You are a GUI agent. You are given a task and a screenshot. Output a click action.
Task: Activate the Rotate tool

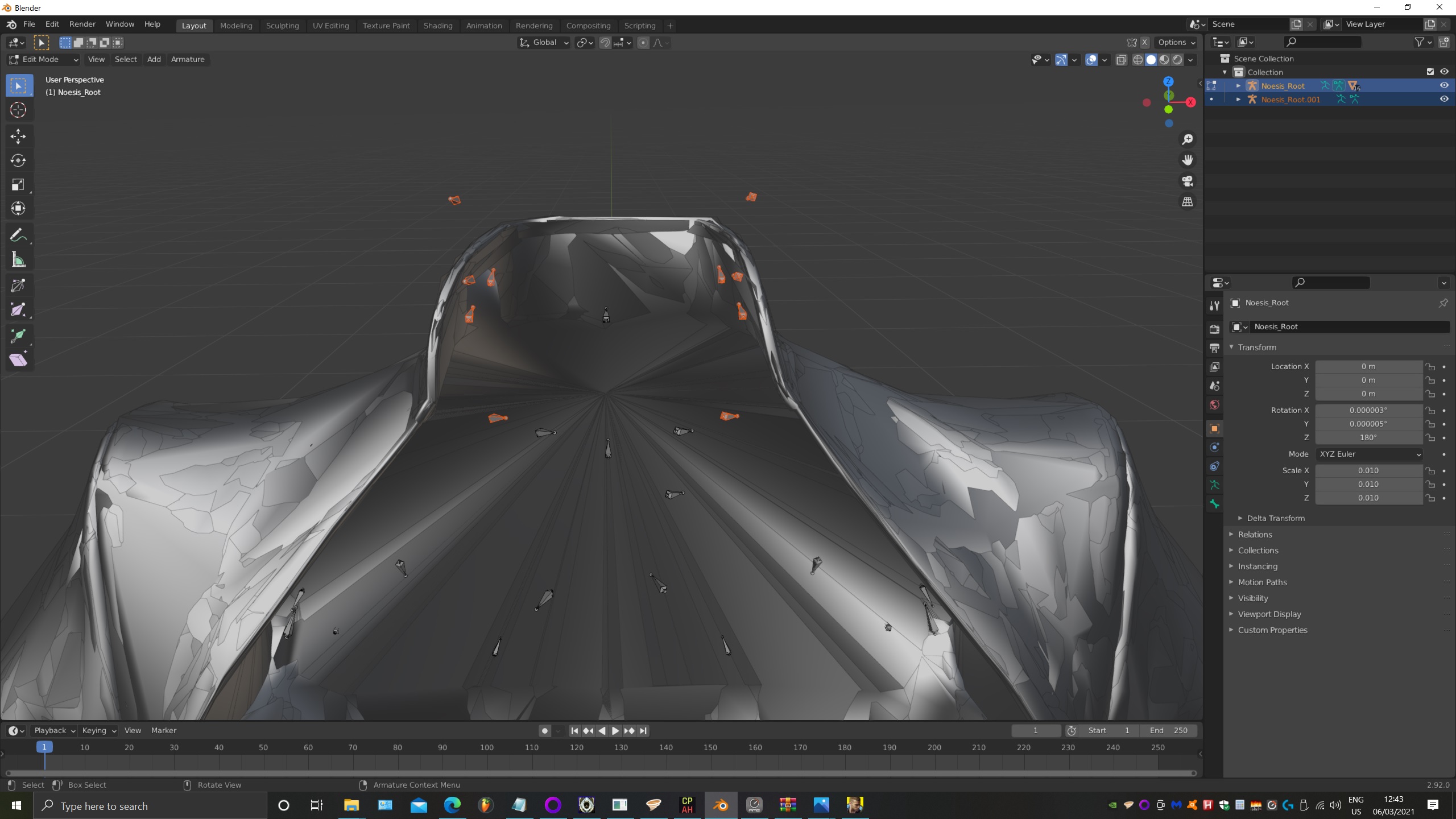[18, 160]
